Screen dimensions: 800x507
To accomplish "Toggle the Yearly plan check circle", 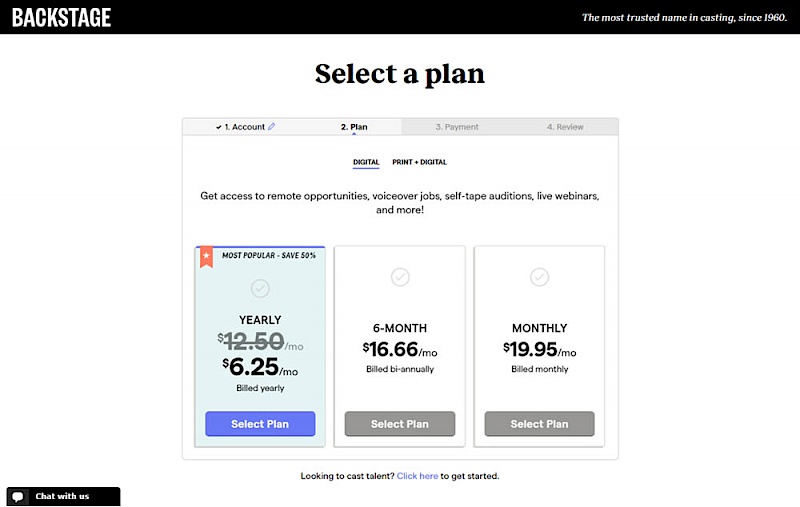I will point(260,288).
